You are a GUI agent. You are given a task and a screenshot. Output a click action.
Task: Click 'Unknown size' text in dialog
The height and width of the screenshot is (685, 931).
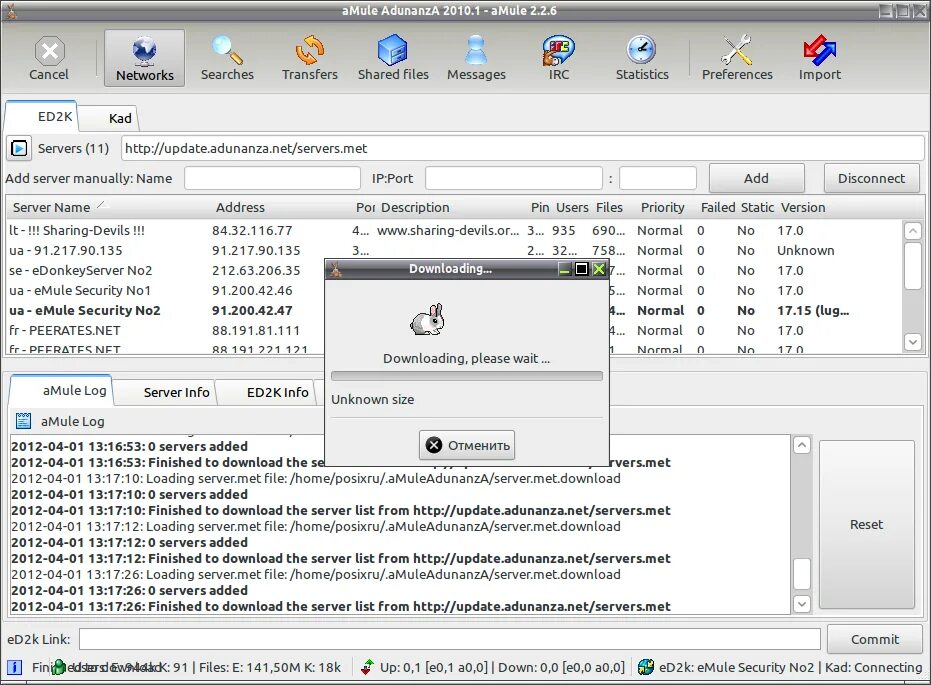[x=372, y=399]
